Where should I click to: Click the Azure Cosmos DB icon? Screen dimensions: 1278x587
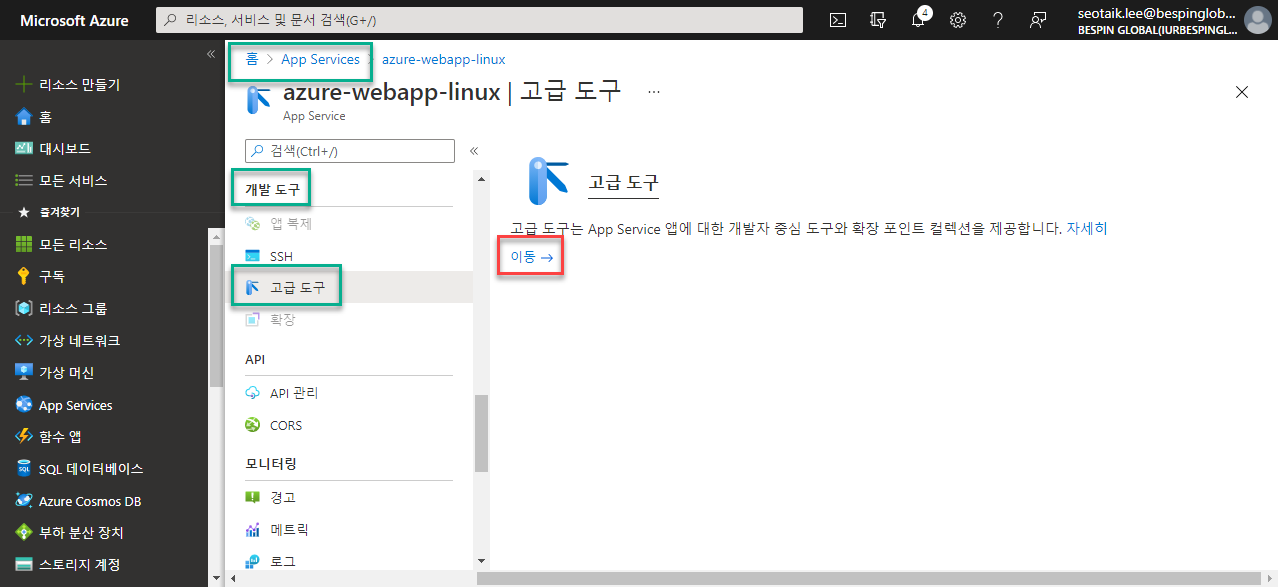[x=25, y=501]
